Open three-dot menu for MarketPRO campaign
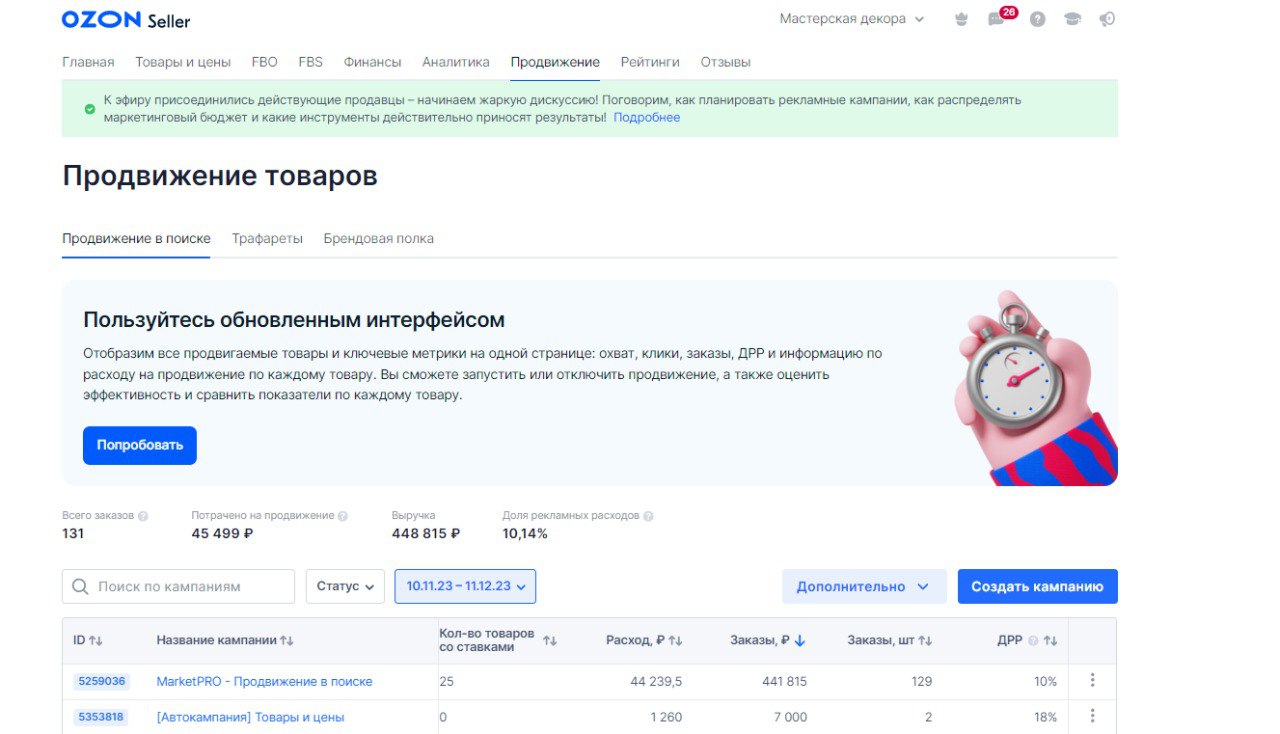 (1092, 680)
